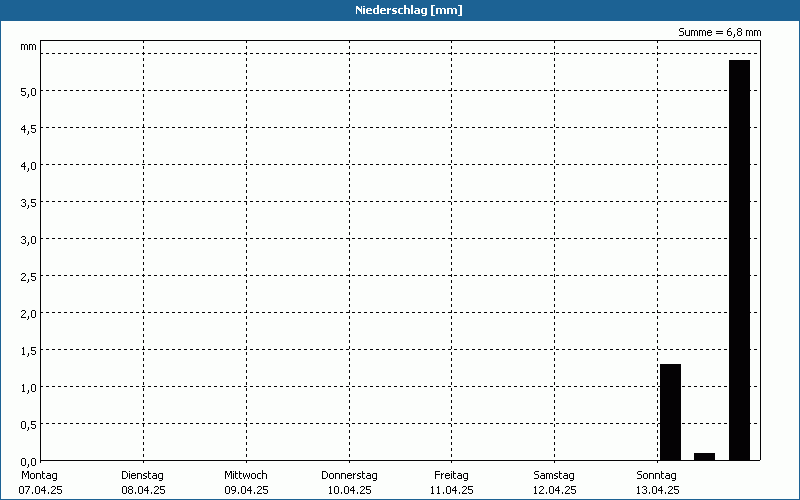This screenshot has height=500, width=800.
Task: Click the smallest 0,1 mm Sonntag bar
Action: [x=705, y=457]
